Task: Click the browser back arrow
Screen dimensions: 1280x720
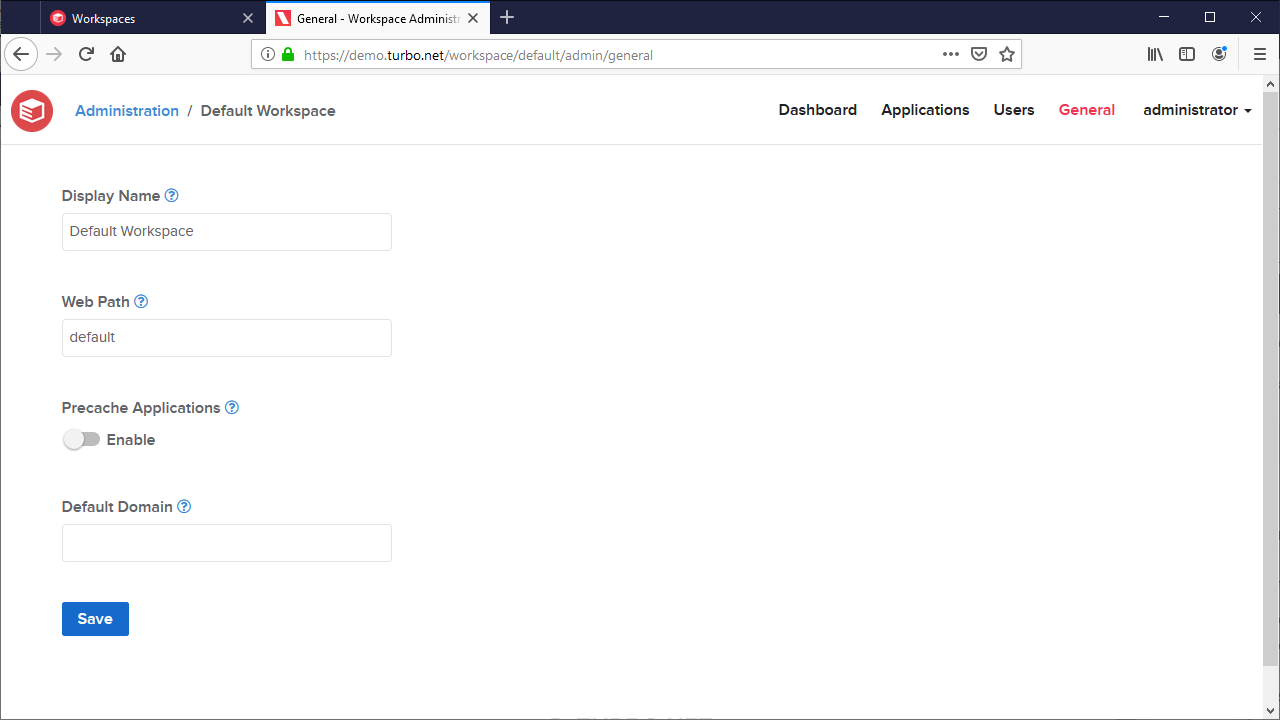Action: 21,54
